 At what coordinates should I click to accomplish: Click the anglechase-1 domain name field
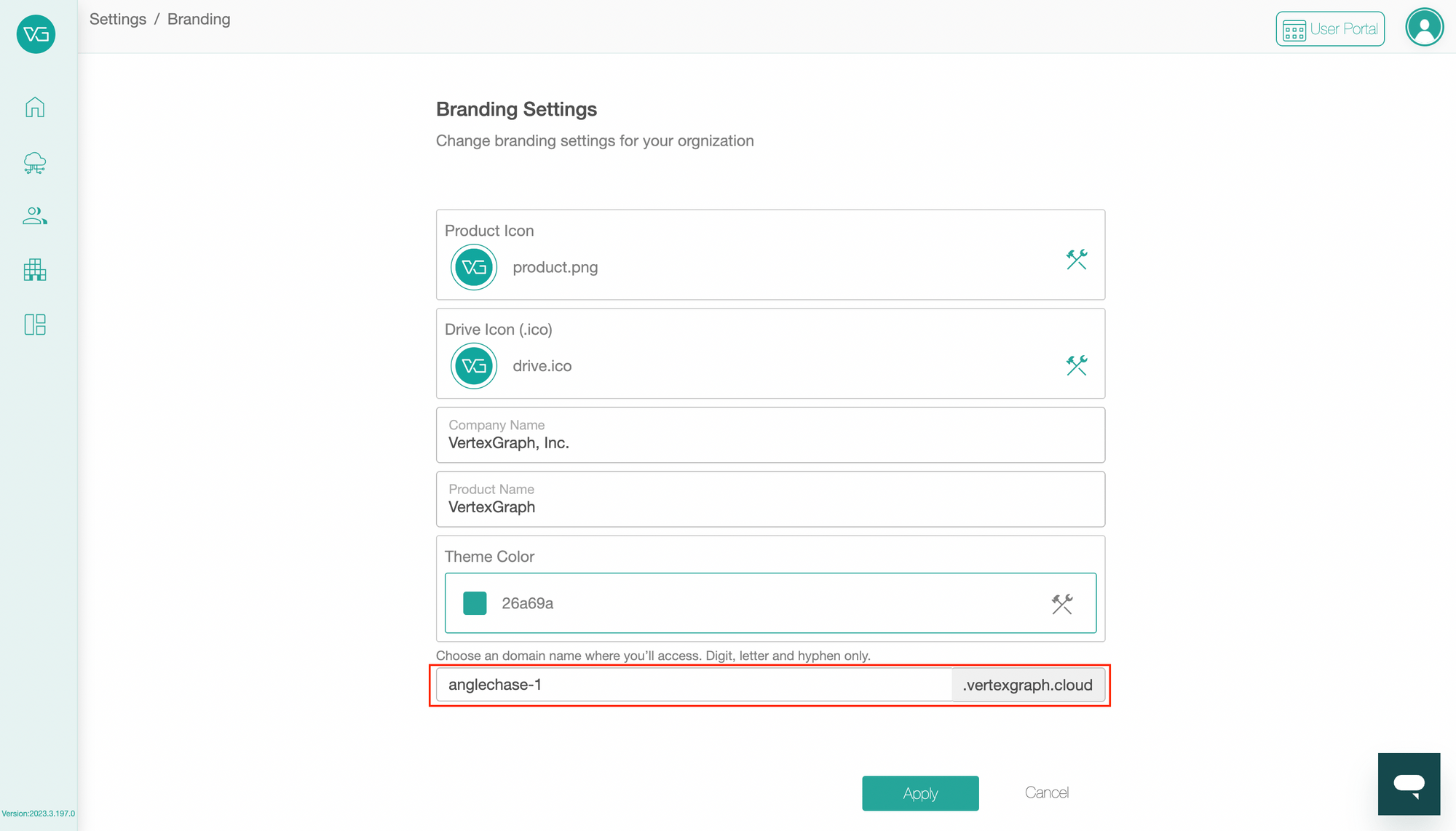point(694,685)
